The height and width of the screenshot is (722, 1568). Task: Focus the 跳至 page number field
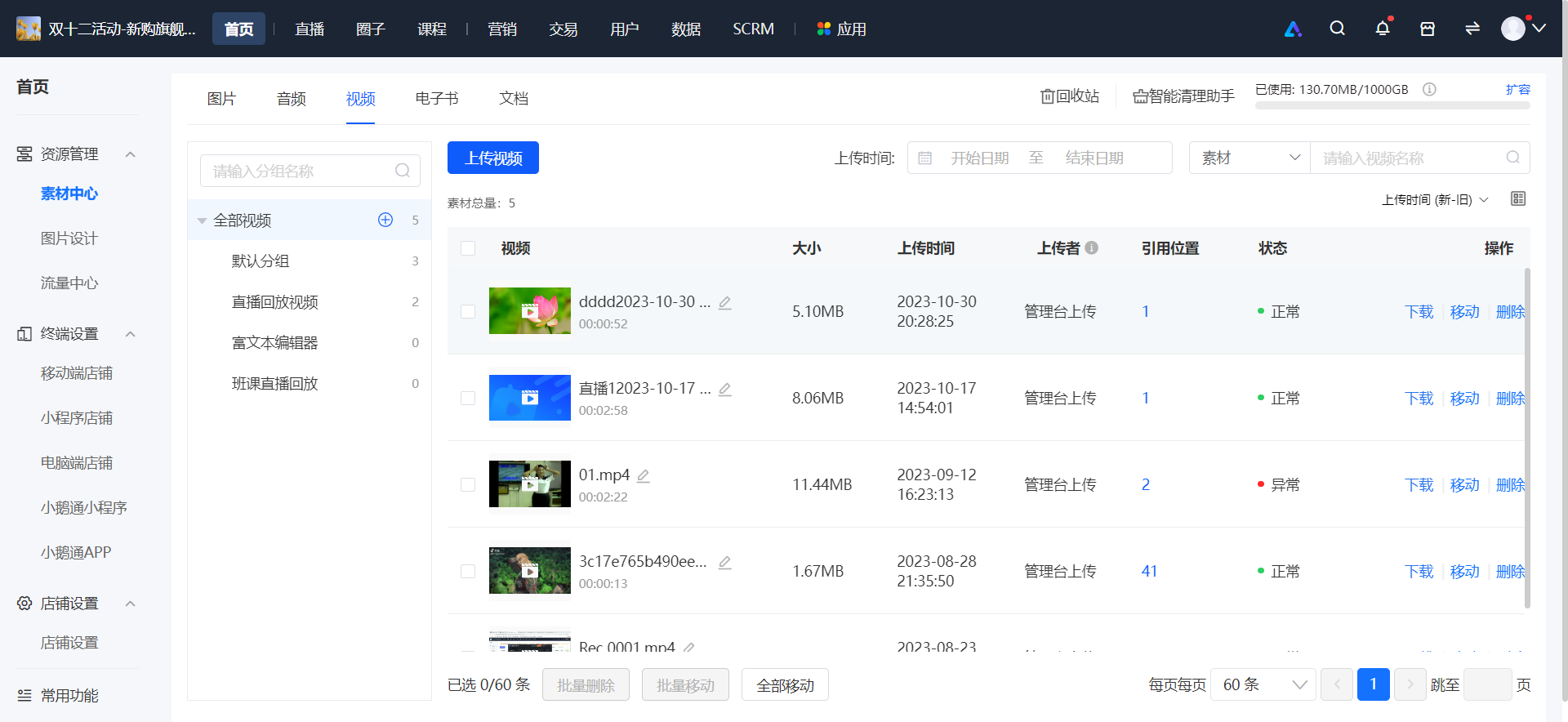[x=1488, y=684]
